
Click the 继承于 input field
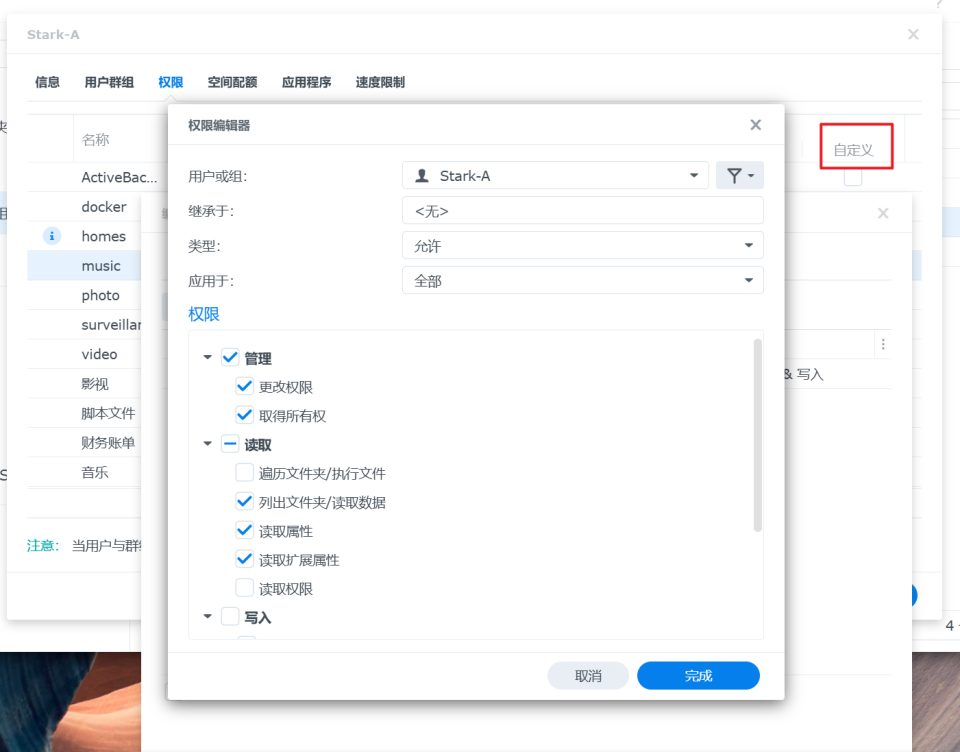click(582, 211)
